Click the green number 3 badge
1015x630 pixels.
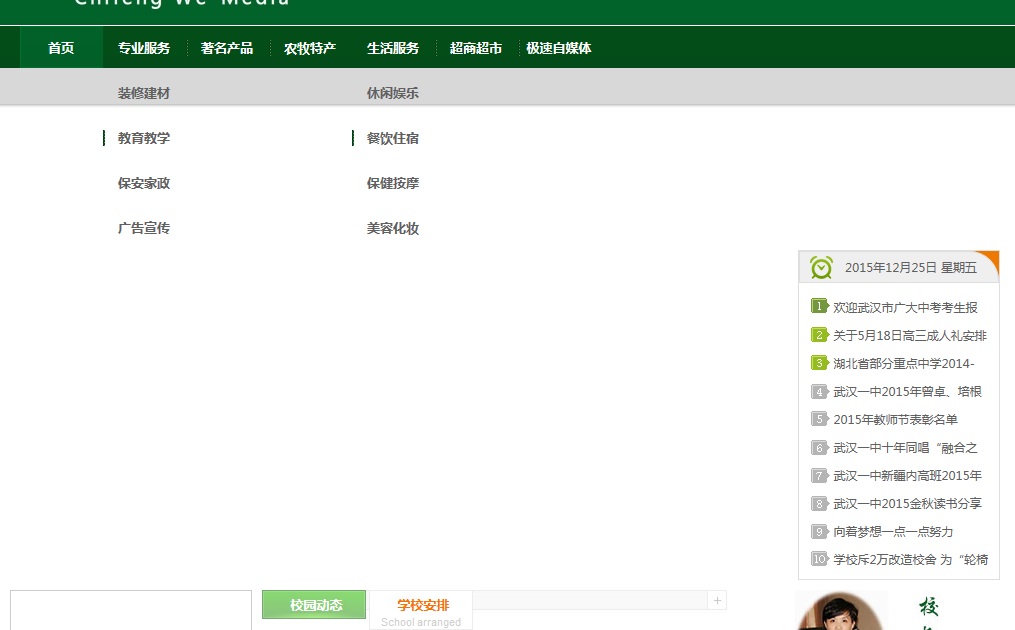coord(819,363)
